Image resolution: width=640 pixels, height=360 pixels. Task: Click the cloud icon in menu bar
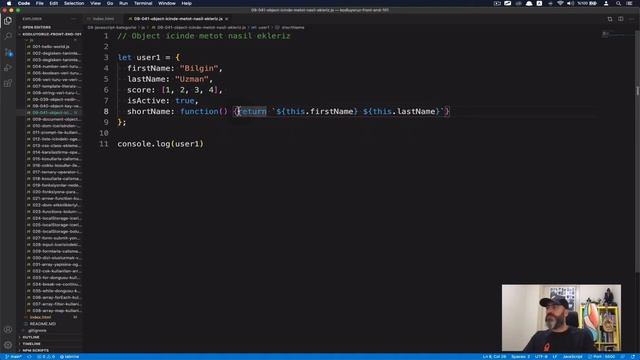click(529, 3)
